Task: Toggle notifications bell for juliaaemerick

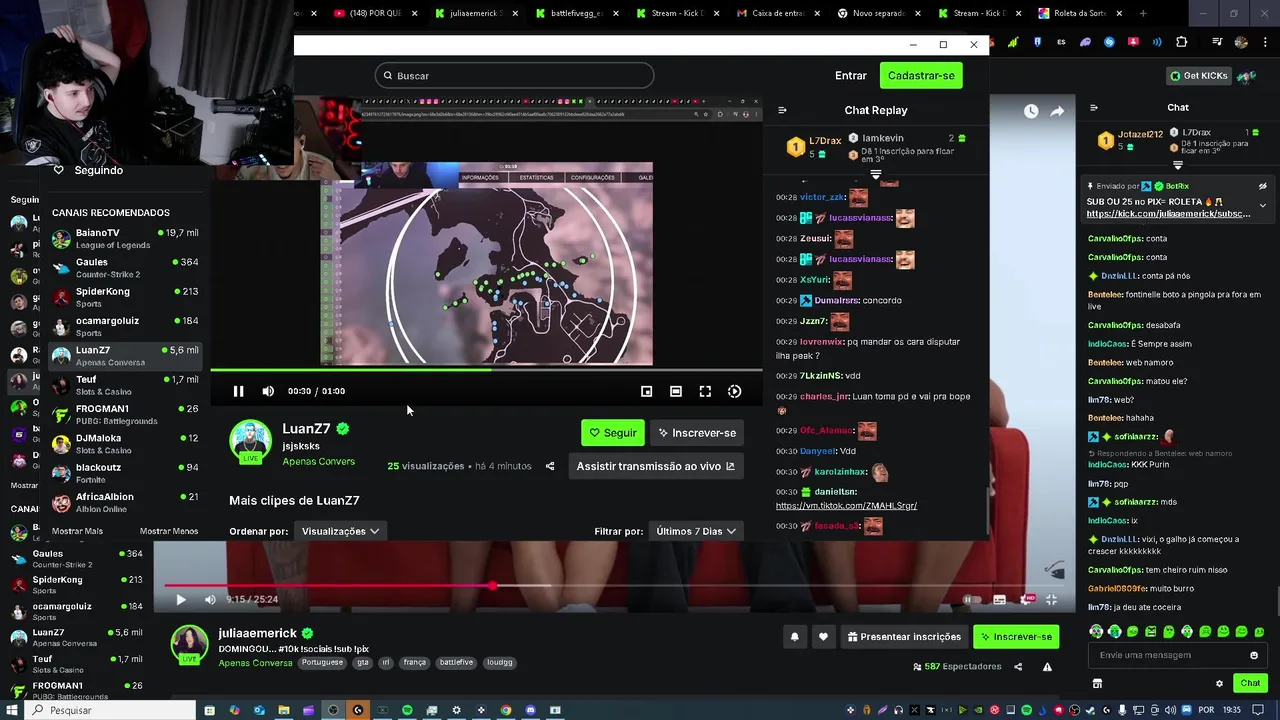Action: tap(795, 637)
